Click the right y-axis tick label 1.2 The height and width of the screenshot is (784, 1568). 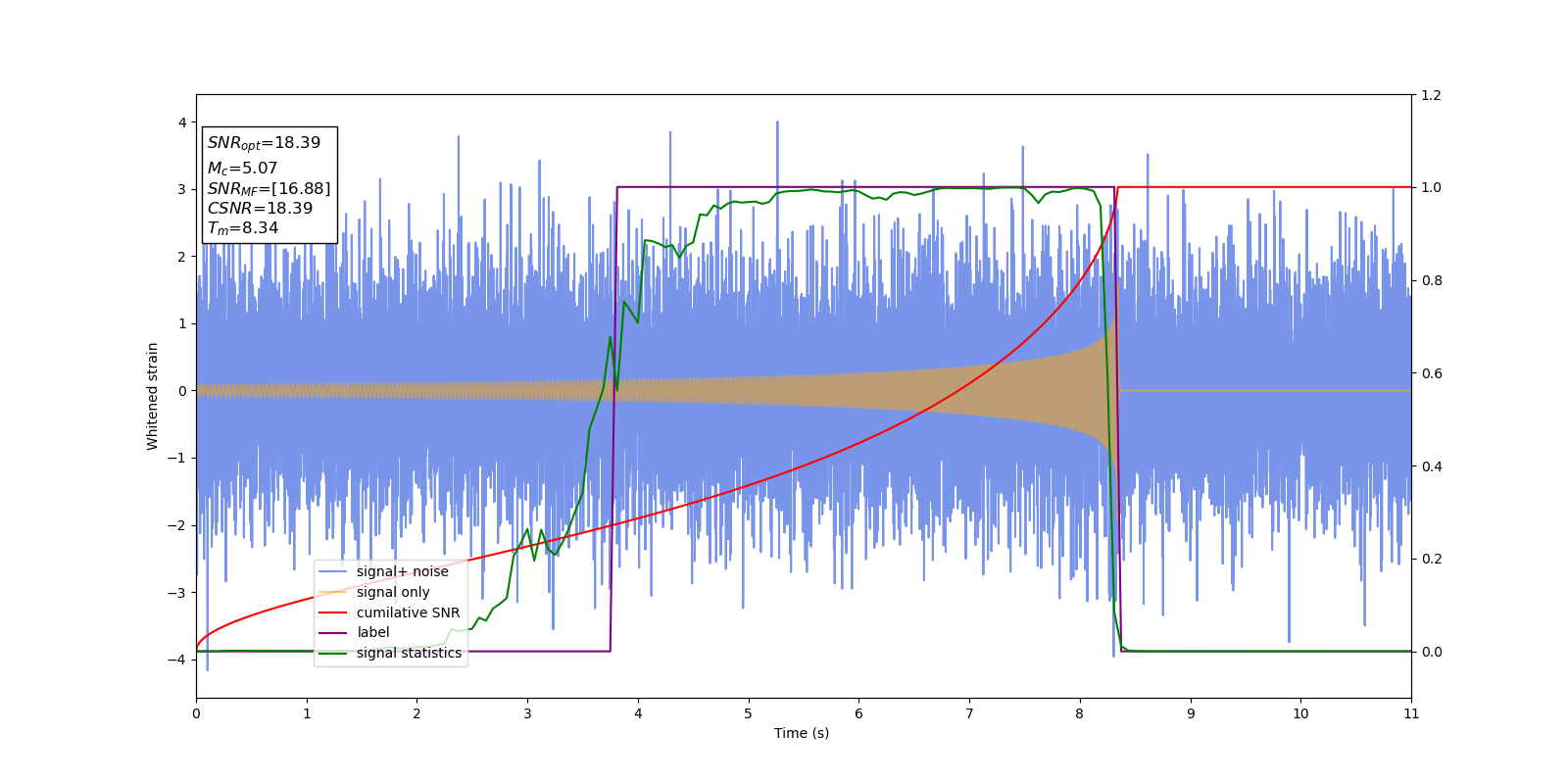(x=1432, y=95)
